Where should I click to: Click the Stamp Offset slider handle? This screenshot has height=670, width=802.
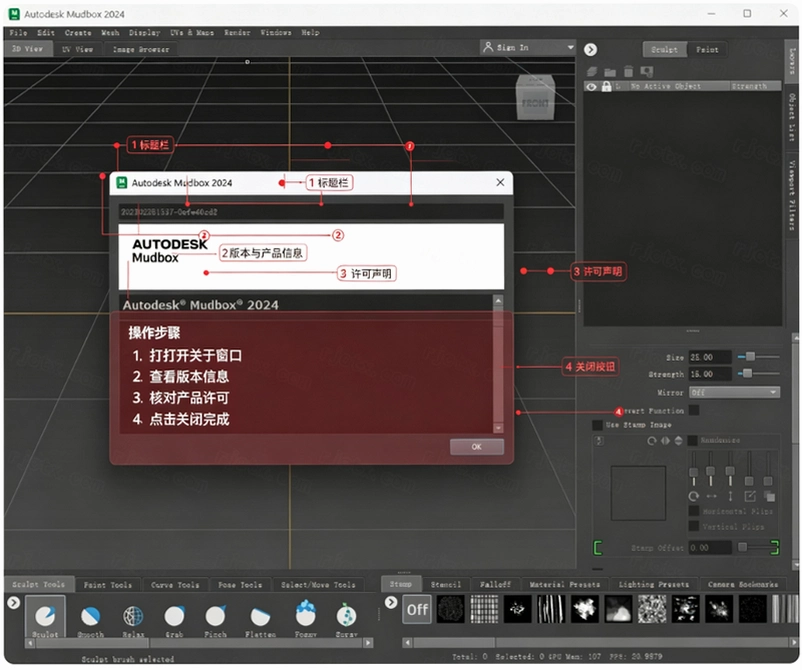click(x=743, y=547)
